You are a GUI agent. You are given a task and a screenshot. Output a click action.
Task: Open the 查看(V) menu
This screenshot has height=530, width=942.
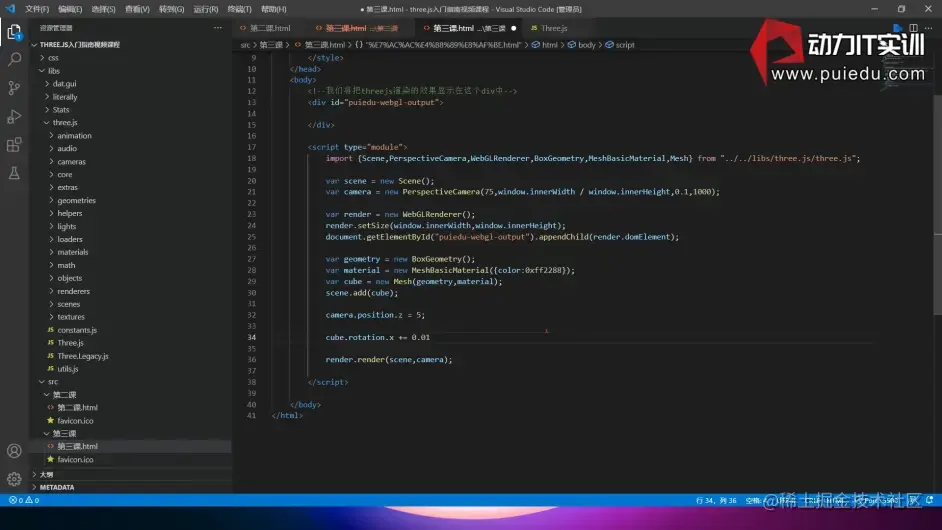coord(137,9)
